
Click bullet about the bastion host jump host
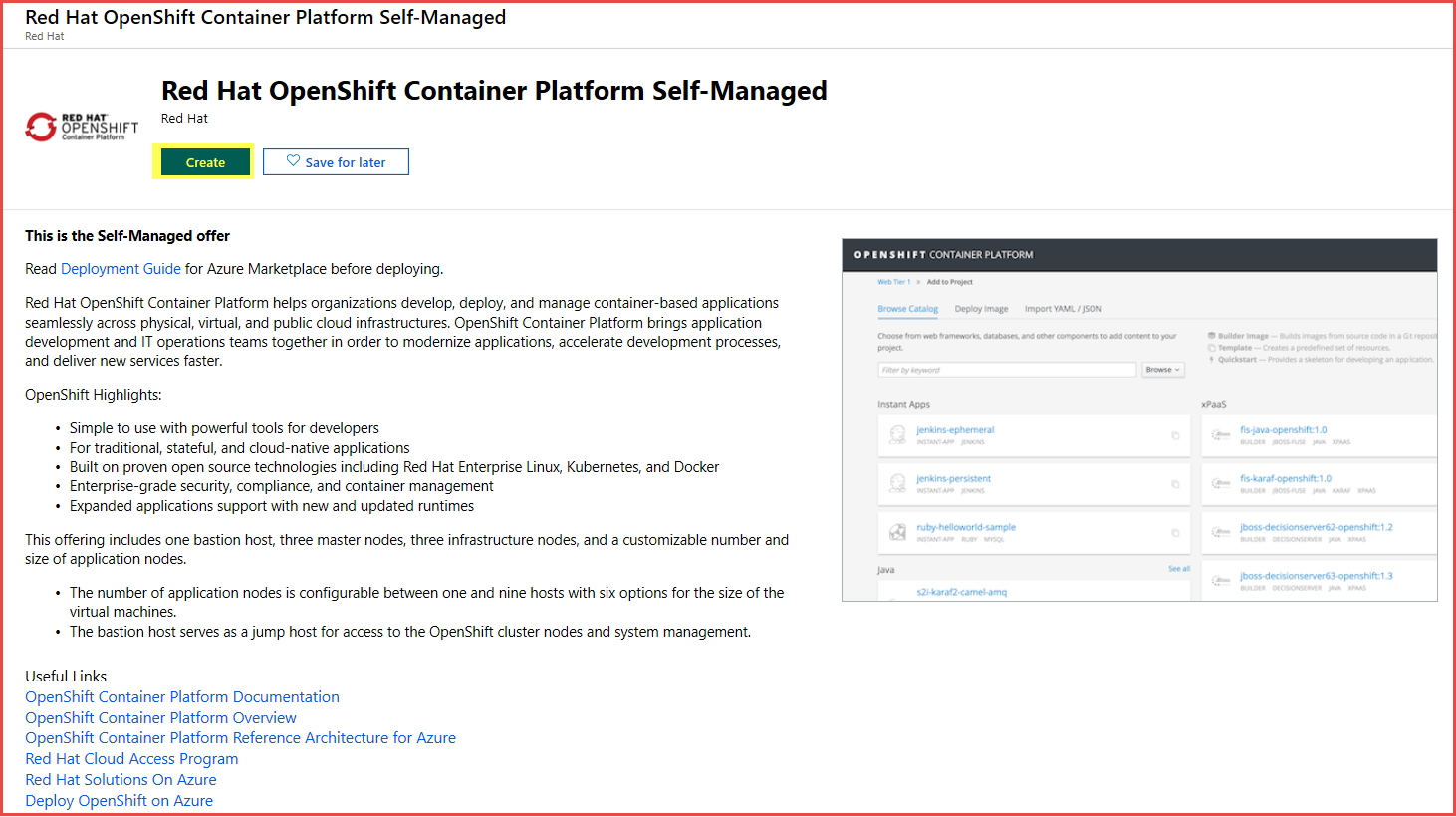410,632
